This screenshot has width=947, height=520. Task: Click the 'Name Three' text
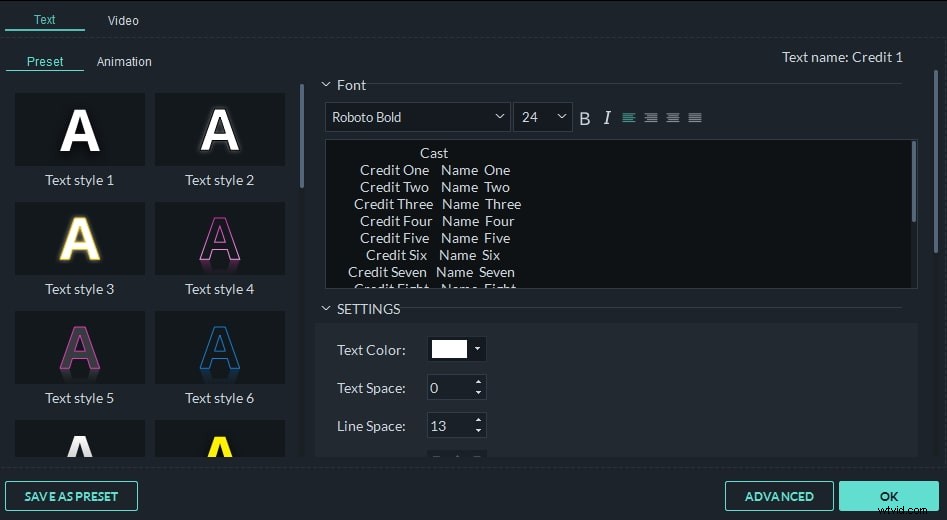(x=481, y=204)
